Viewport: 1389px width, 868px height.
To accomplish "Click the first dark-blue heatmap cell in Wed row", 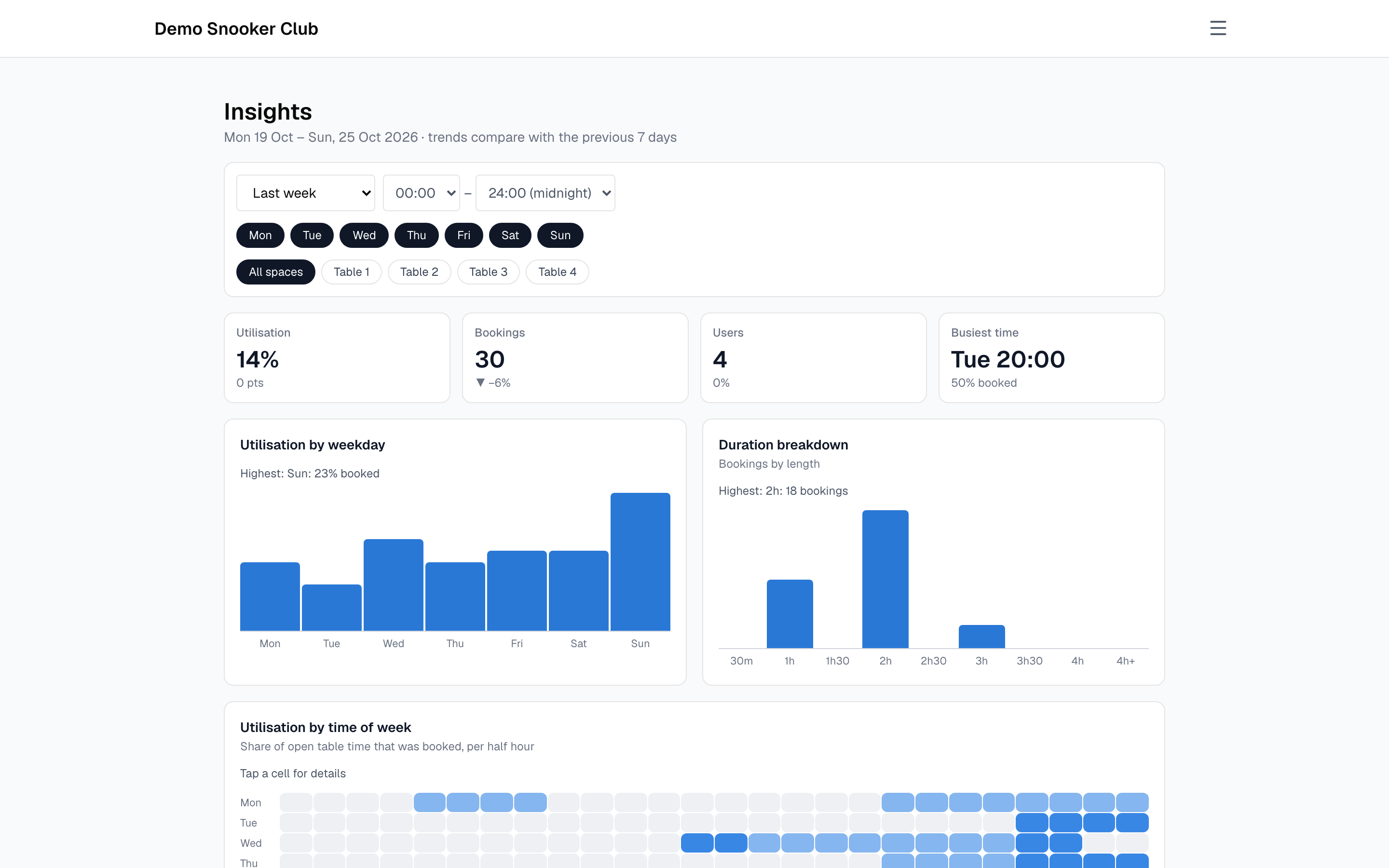I will [697, 843].
